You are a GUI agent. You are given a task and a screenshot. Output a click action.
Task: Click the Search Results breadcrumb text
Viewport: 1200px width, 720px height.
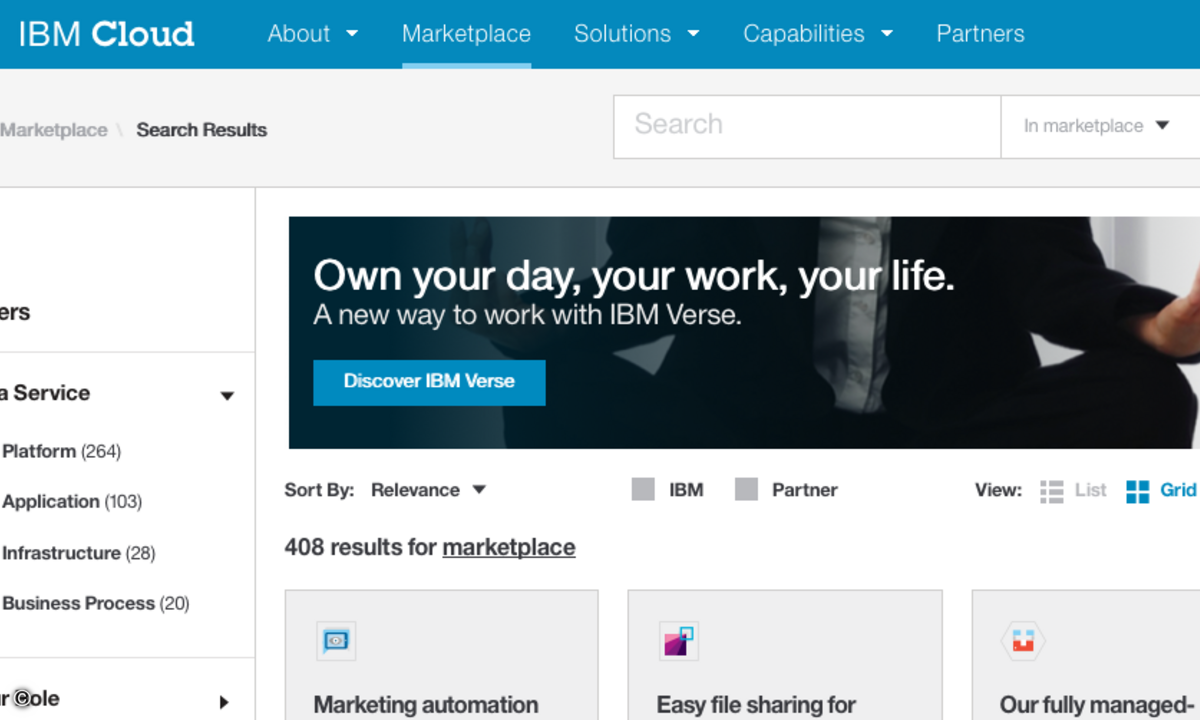(x=202, y=130)
